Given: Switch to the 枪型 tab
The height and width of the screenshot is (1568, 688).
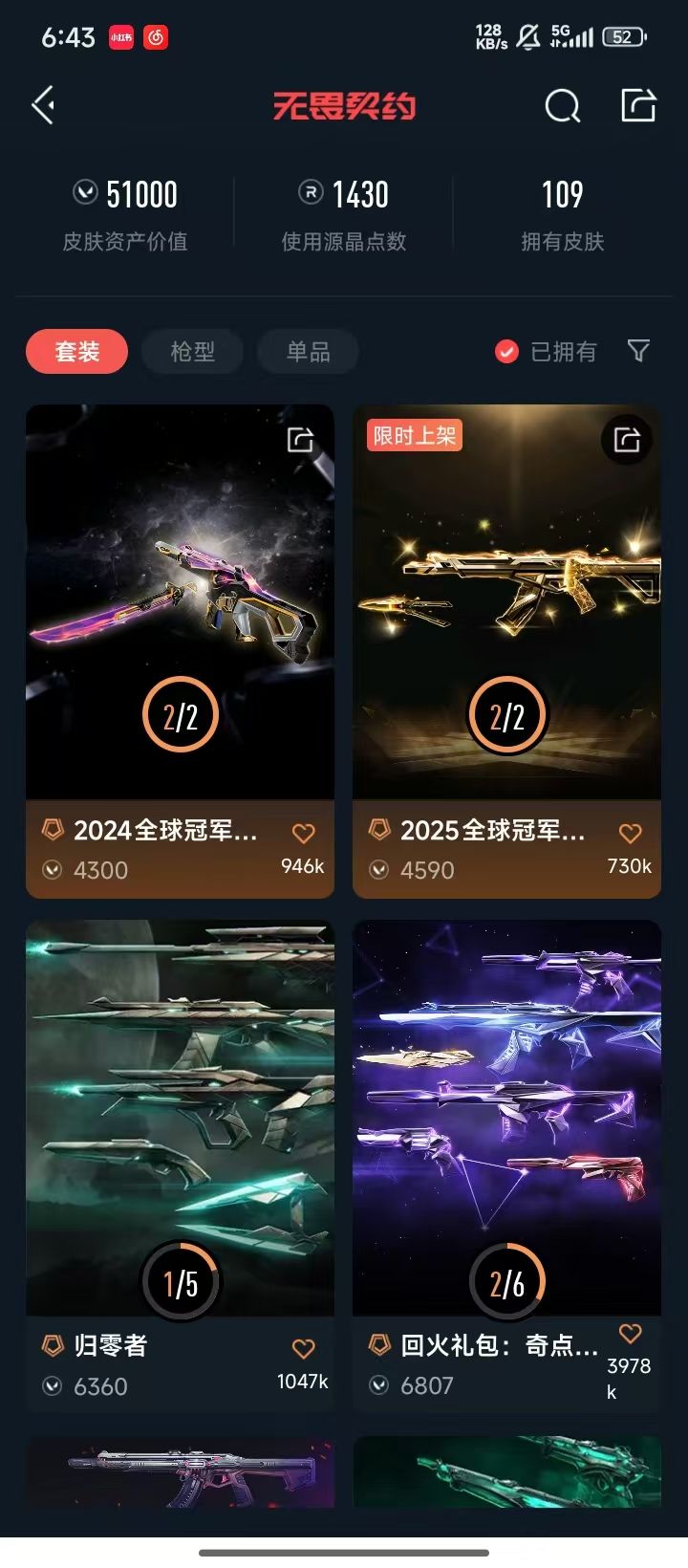Looking at the screenshot, I should (192, 352).
